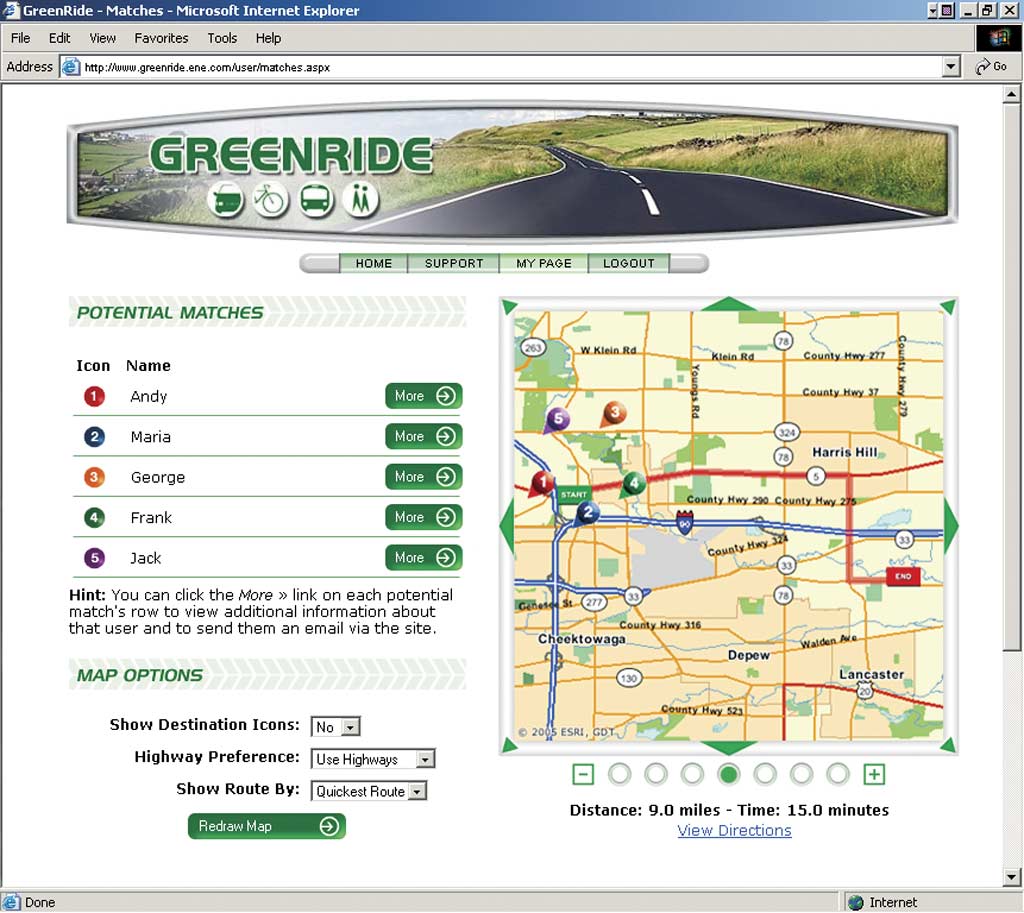Select first zoom level radio circle

coord(619,775)
